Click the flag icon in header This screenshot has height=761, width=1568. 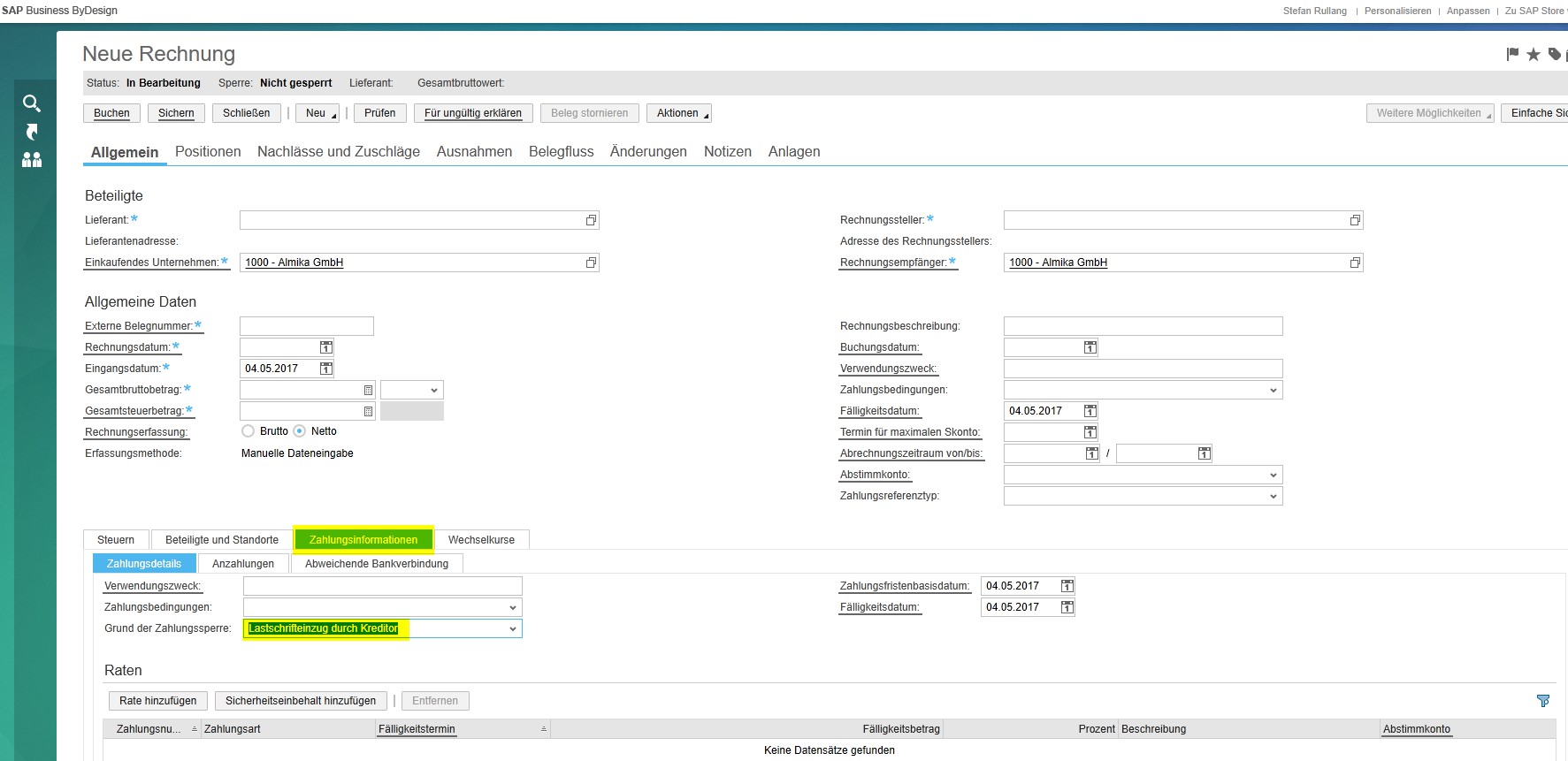1512,55
